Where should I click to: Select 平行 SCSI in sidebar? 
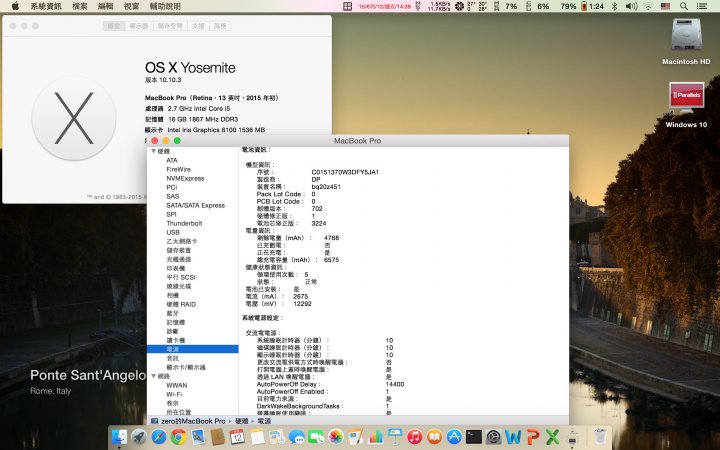(x=181, y=277)
